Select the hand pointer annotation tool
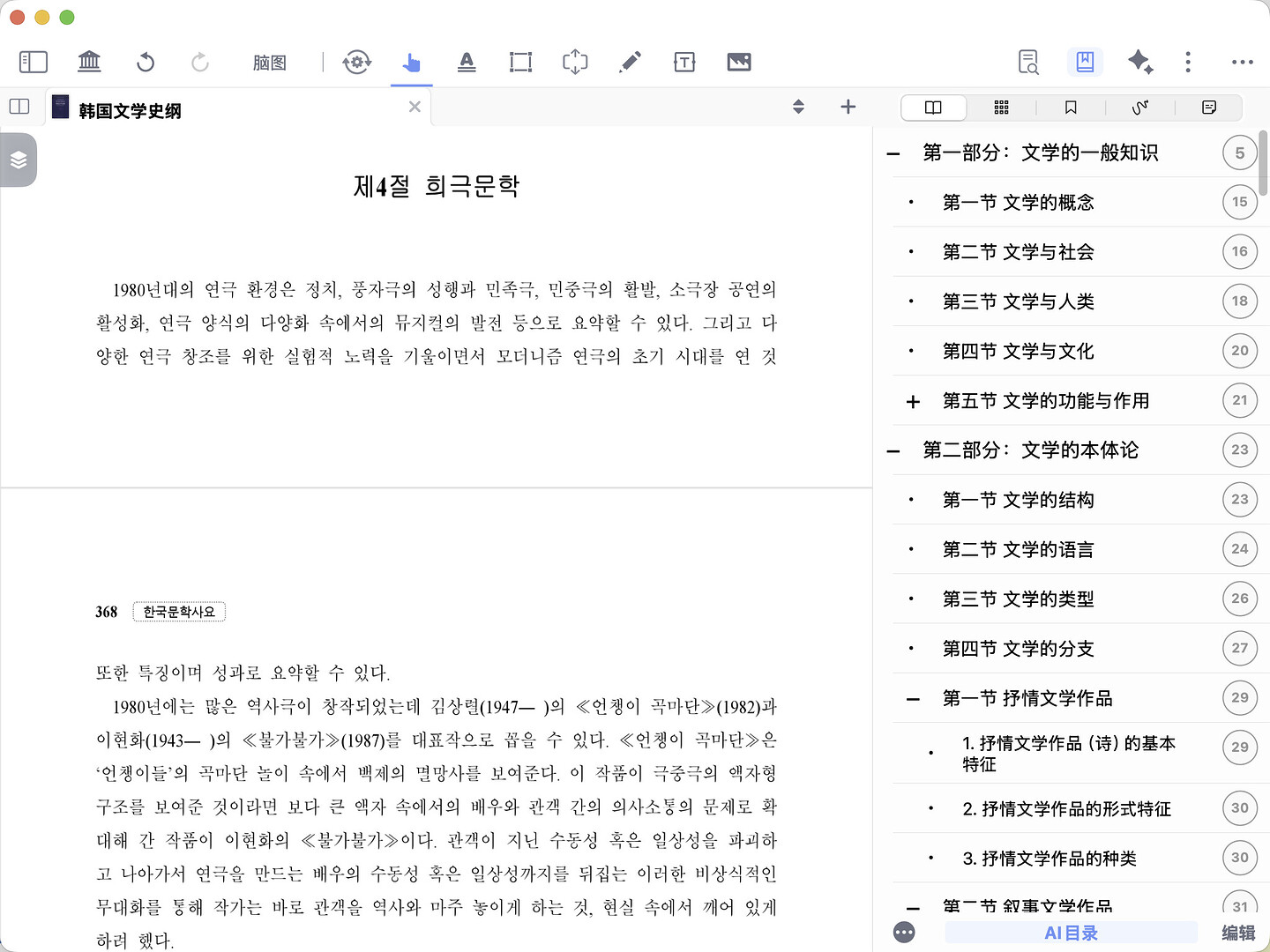Screen dimensions: 1270x952 pyautogui.click(x=411, y=62)
